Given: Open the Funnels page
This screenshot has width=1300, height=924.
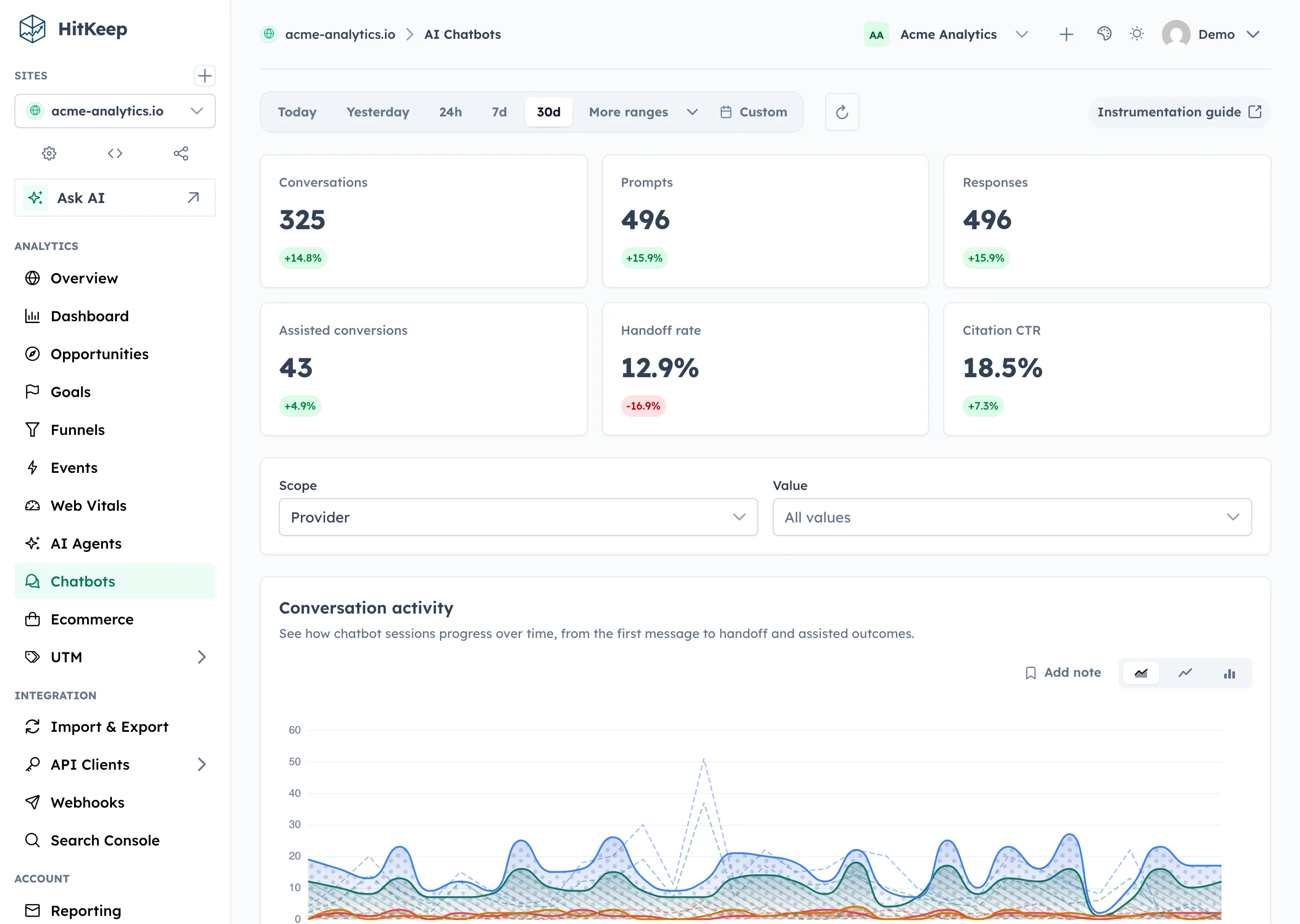Looking at the screenshot, I should (x=115, y=430).
